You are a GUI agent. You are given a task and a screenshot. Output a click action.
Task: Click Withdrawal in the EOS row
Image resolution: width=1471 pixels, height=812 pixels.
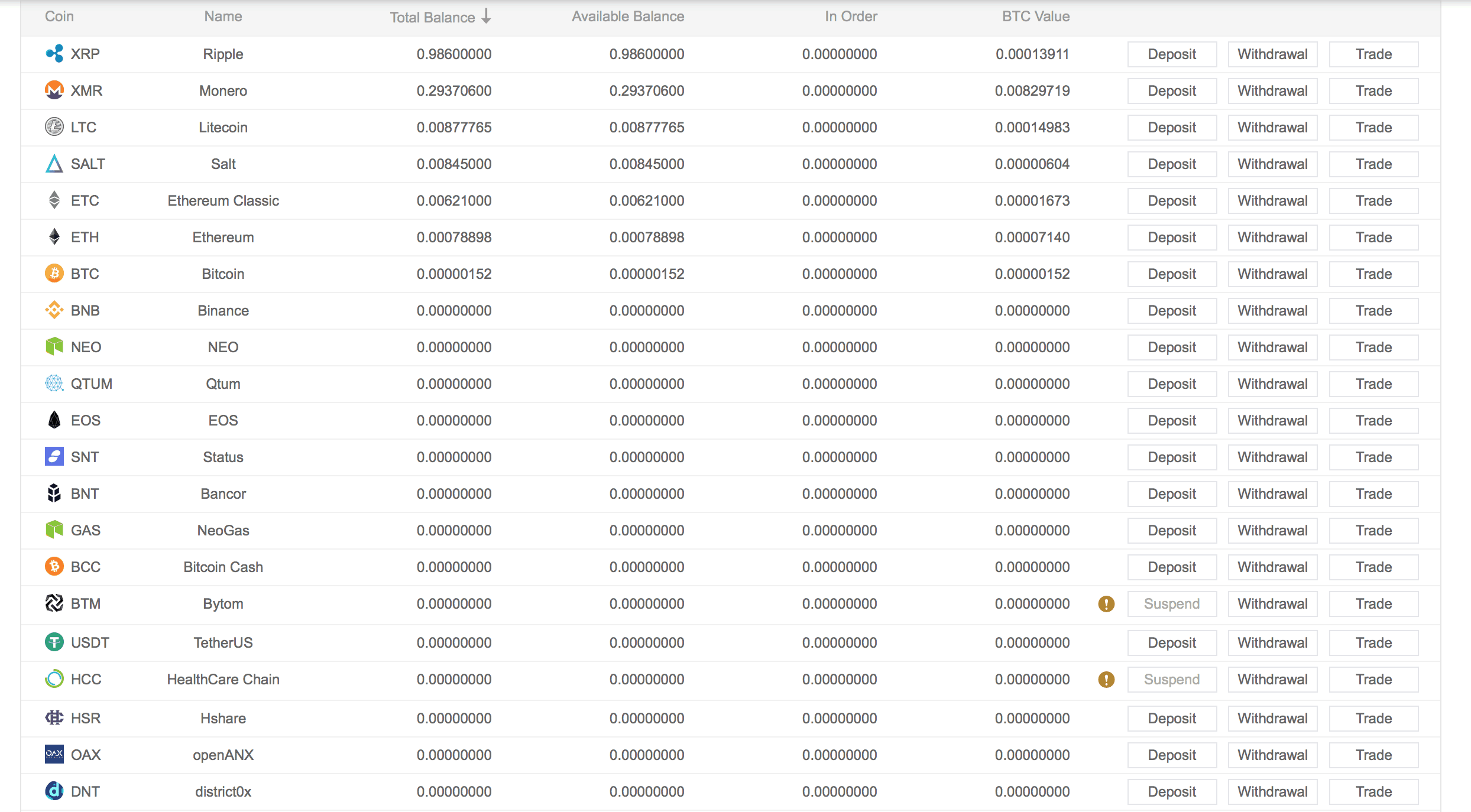coord(1273,421)
